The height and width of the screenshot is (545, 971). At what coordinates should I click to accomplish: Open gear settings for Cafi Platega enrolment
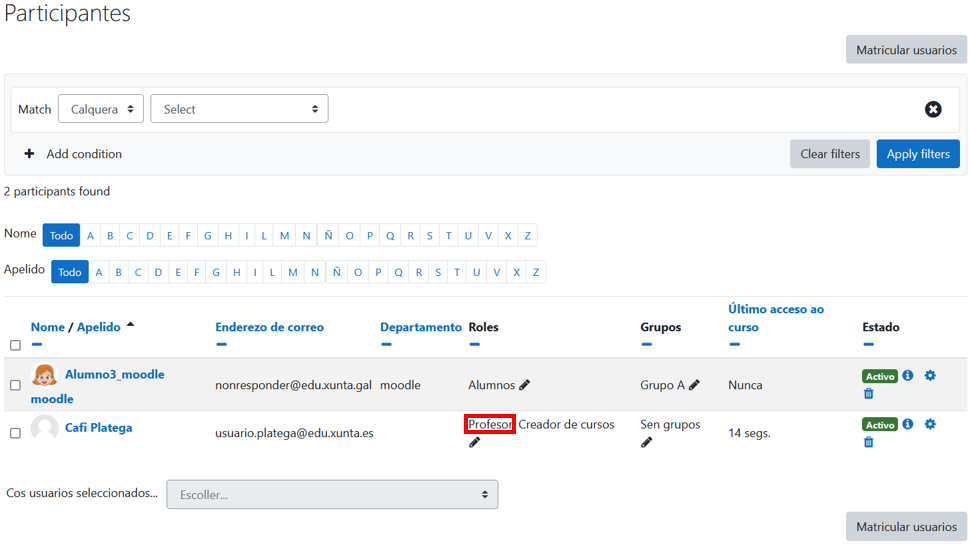[930, 424]
